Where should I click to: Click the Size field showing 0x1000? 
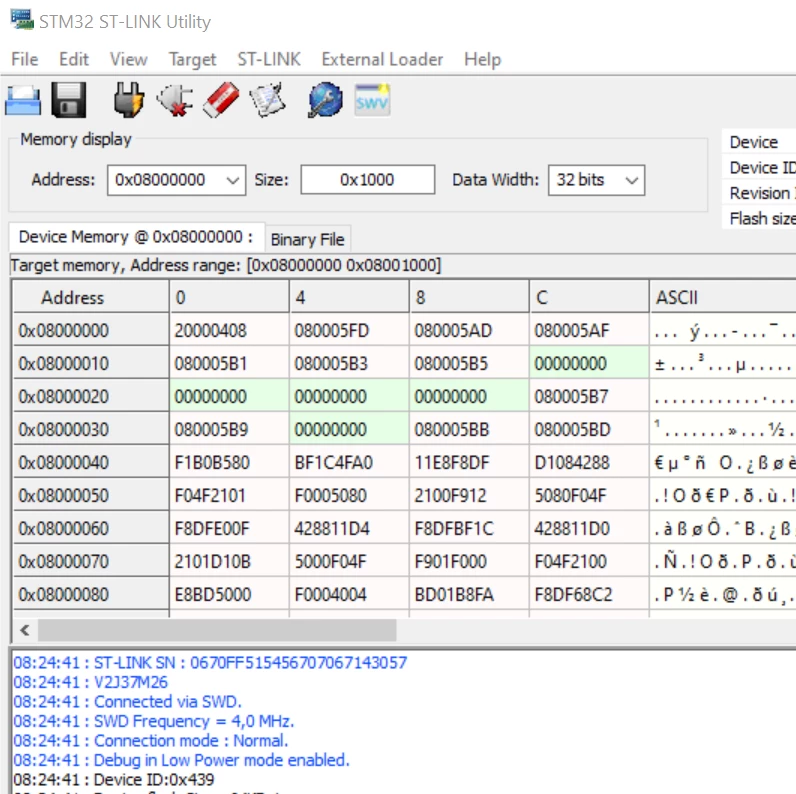368,180
